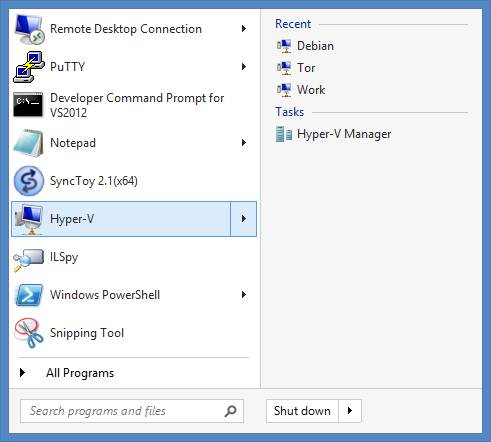Open Snipping Tool scissors icon
The height and width of the screenshot is (442, 491).
point(29,333)
